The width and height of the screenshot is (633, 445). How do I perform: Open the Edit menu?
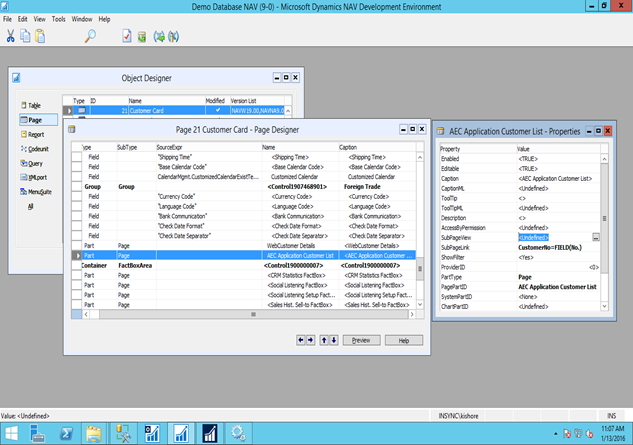pos(23,19)
